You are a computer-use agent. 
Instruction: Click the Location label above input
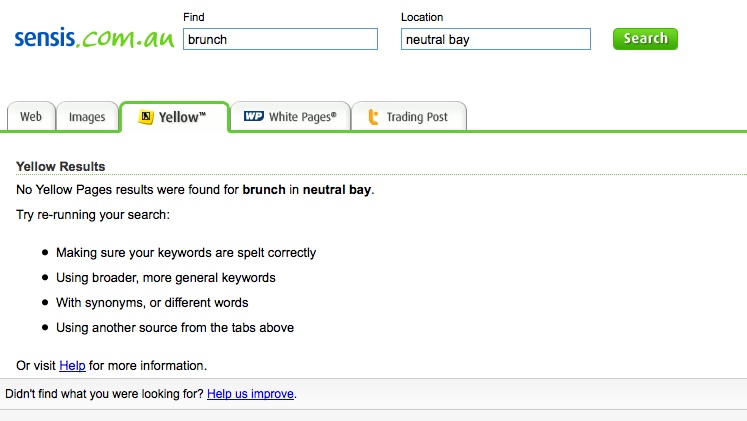[422, 17]
